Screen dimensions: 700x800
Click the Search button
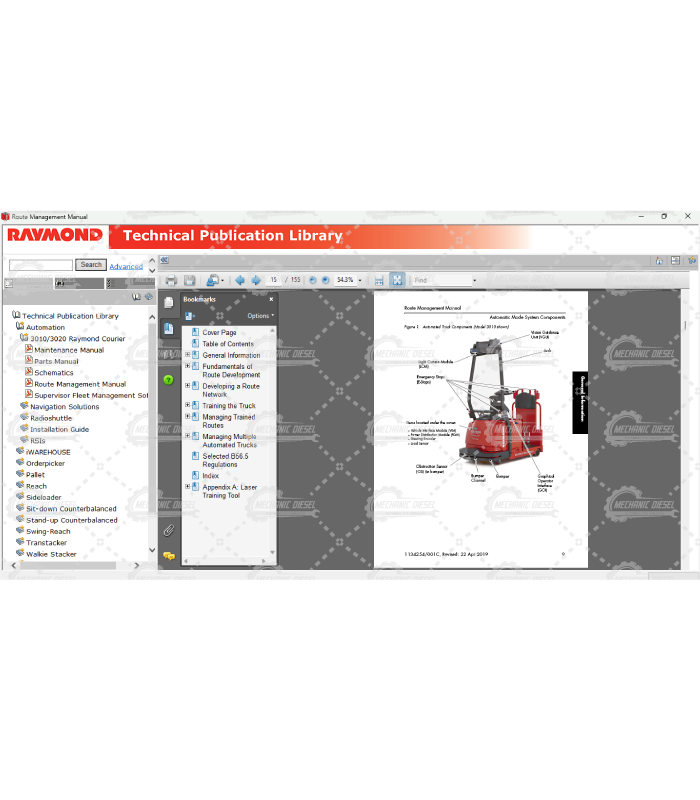click(x=91, y=265)
